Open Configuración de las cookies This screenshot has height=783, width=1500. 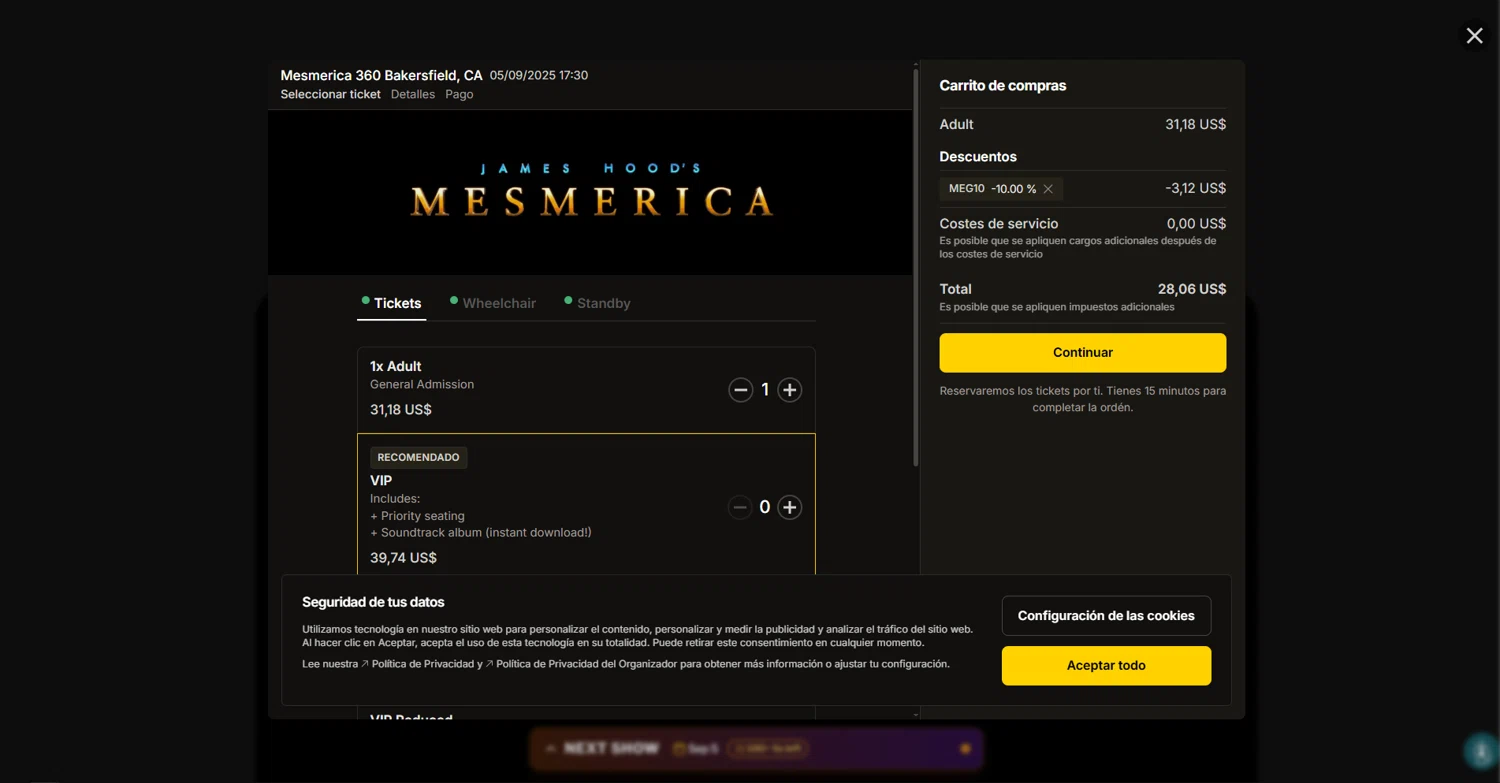(x=1106, y=616)
